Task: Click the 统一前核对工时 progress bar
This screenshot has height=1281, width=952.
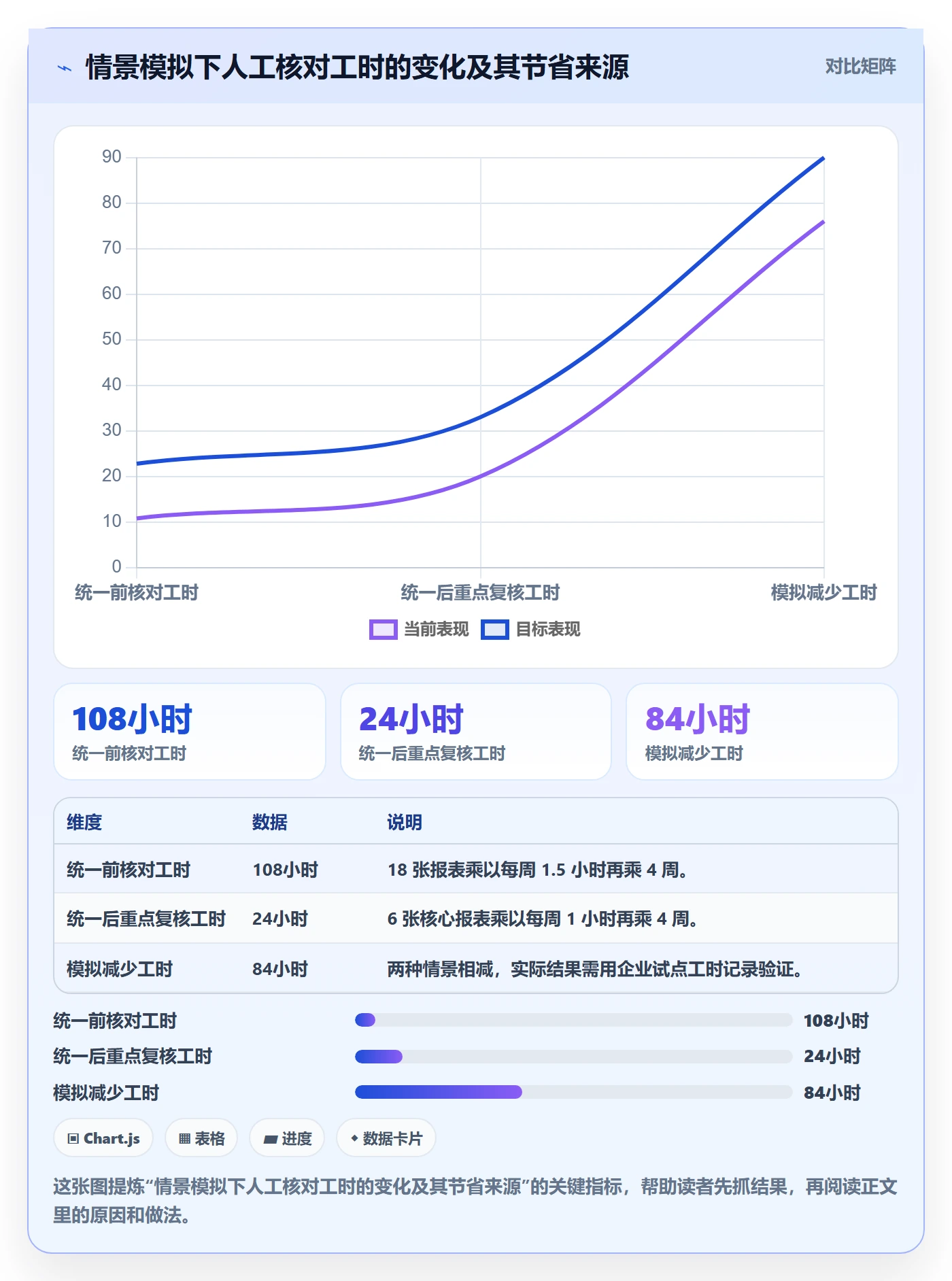Action: (573, 1020)
